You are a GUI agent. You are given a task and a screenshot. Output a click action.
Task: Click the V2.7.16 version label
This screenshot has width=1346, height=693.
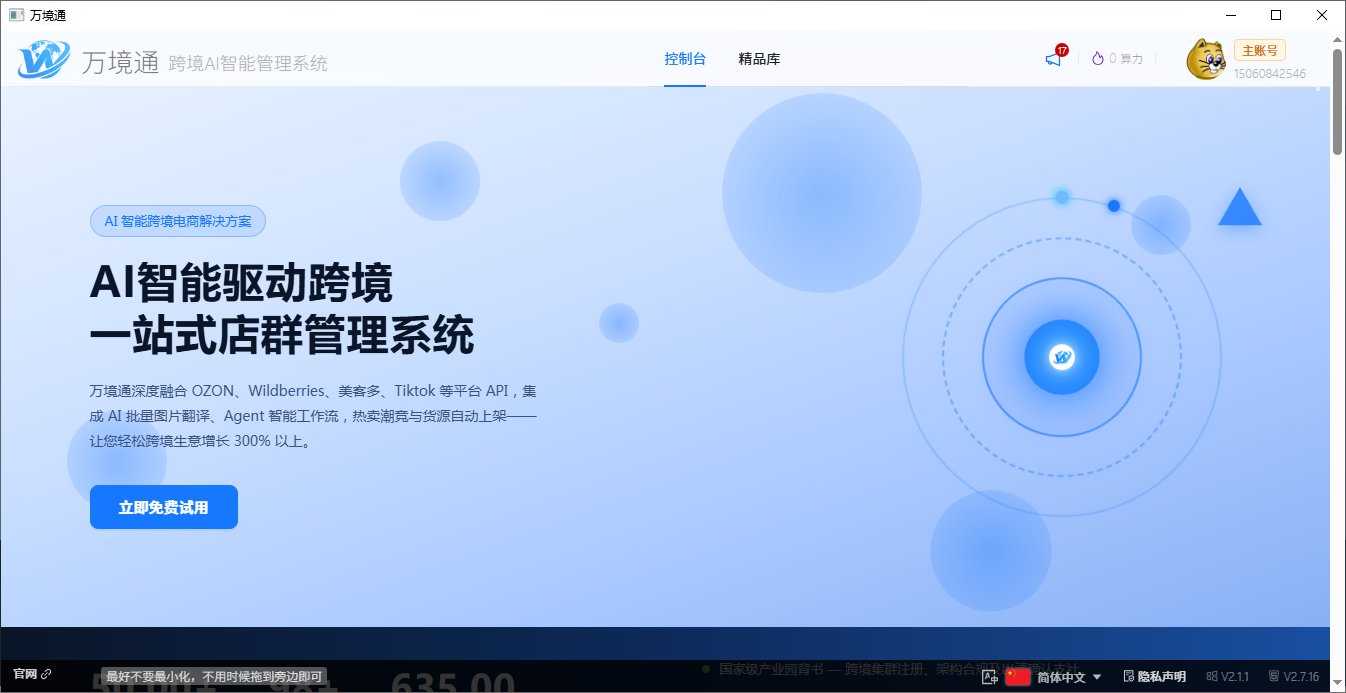(x=1294, y=677)
